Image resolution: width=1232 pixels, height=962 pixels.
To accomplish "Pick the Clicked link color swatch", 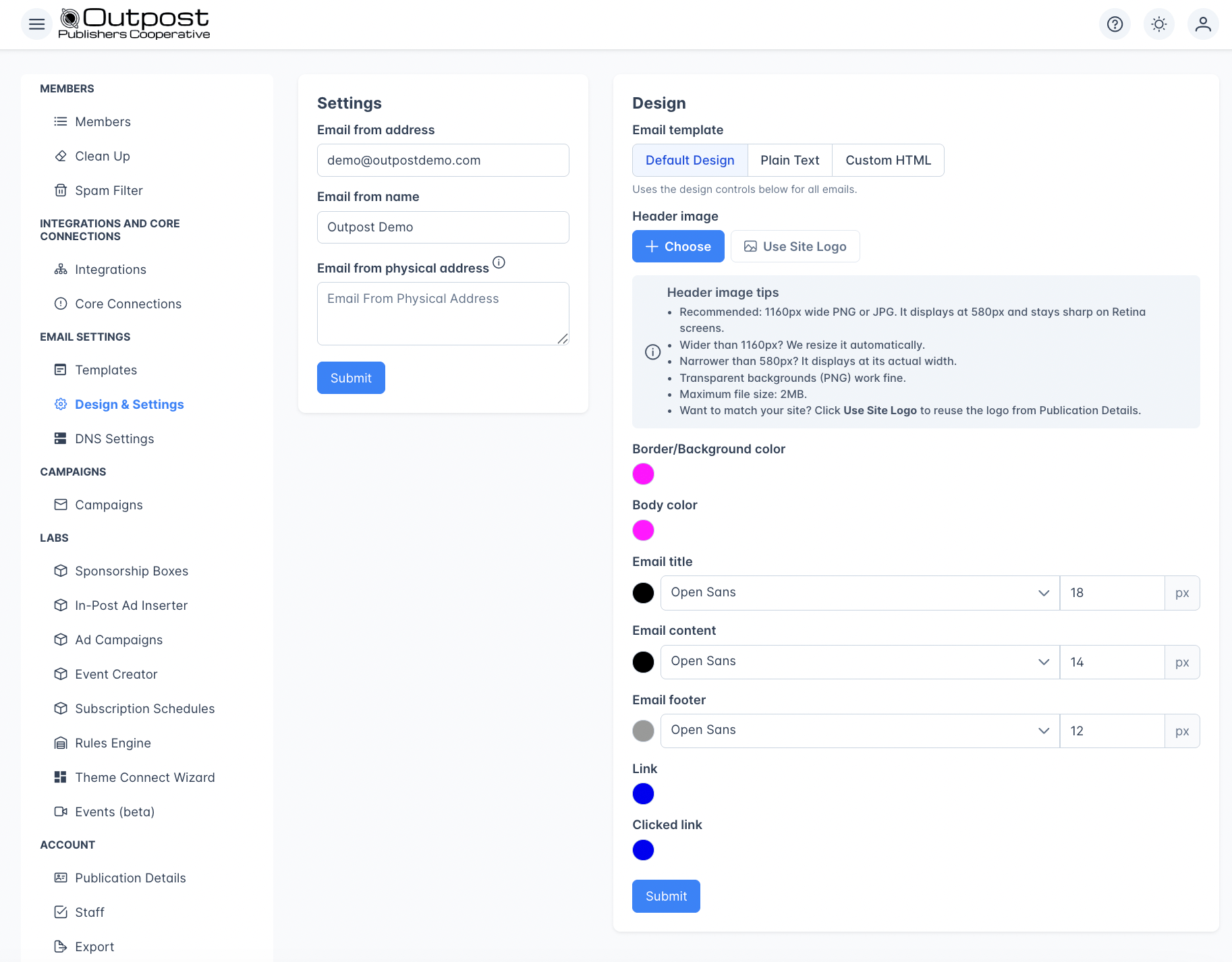I will pyautogui.click(x=643, y=850).
